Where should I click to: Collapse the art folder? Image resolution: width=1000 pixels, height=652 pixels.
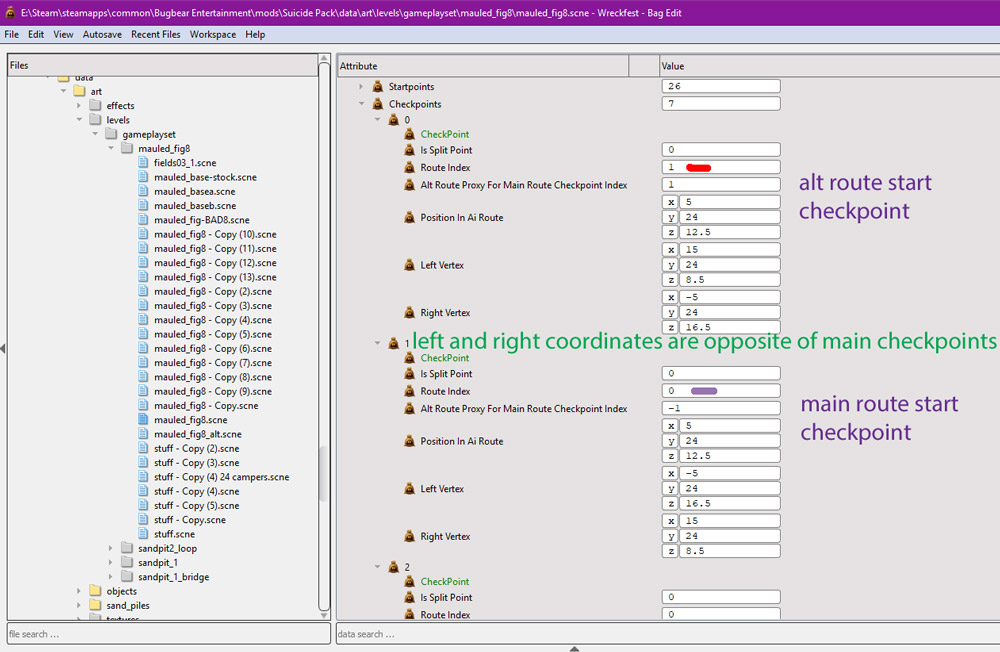coord(63,91)
